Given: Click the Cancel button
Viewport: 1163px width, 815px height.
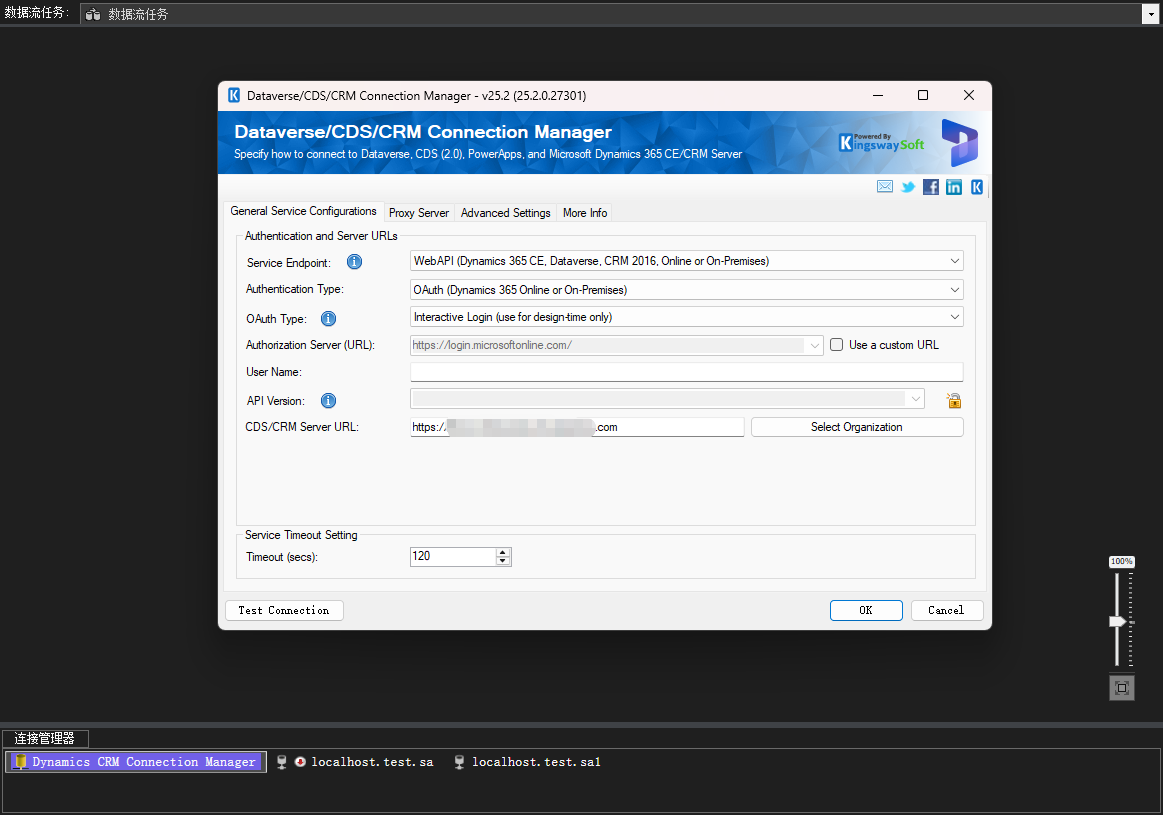Looking at the screenshot, I should pos(947,610).
